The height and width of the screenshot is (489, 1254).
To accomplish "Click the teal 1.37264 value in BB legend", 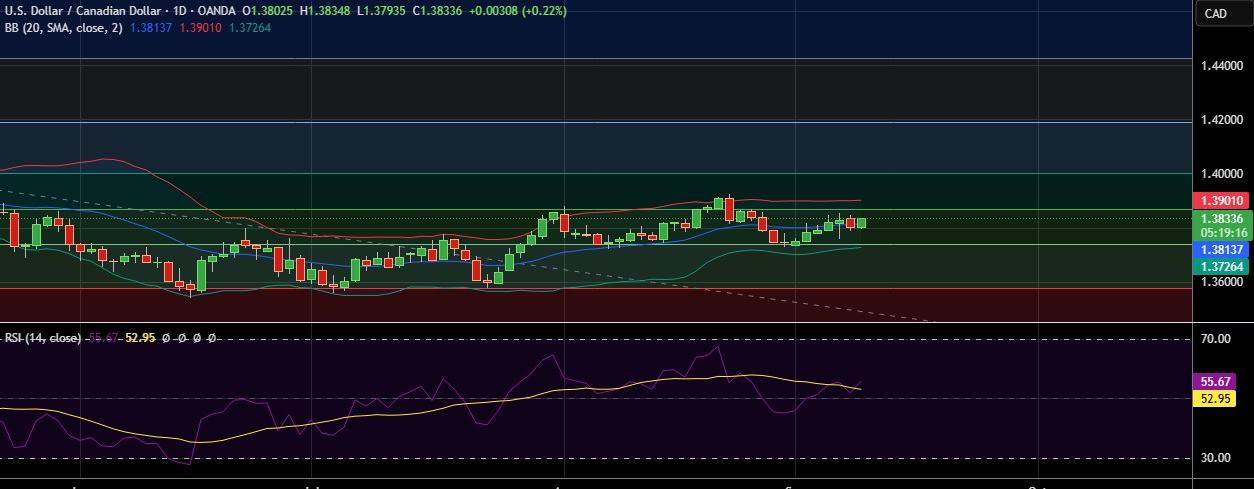I will pyautogui.click(x=250, y=27).
